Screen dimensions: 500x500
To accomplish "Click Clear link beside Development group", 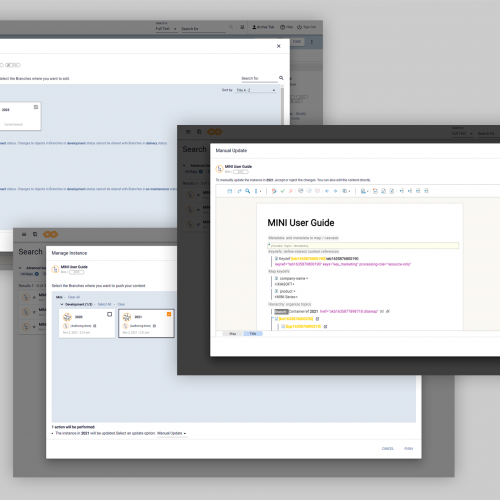I will point(121,304).
